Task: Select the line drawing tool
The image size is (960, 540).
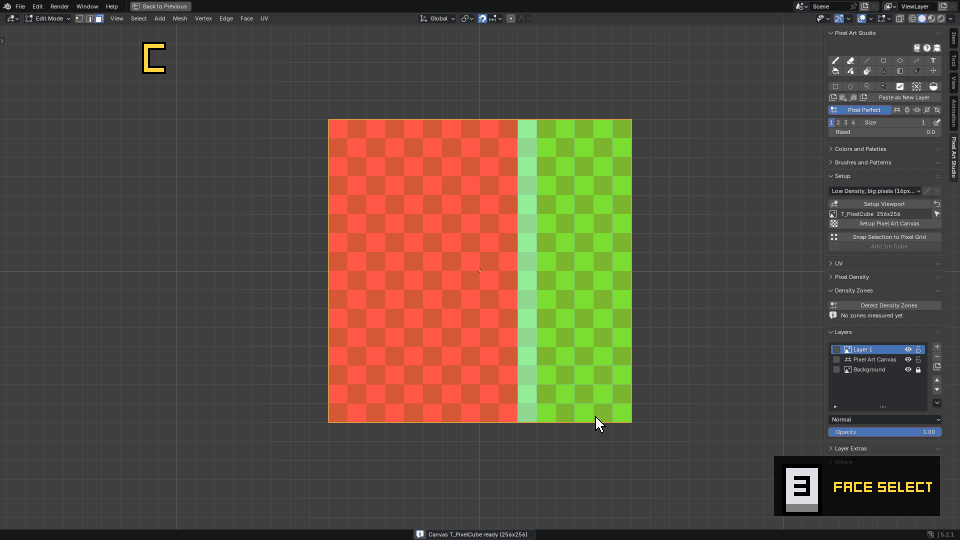Action: (867, 61)
